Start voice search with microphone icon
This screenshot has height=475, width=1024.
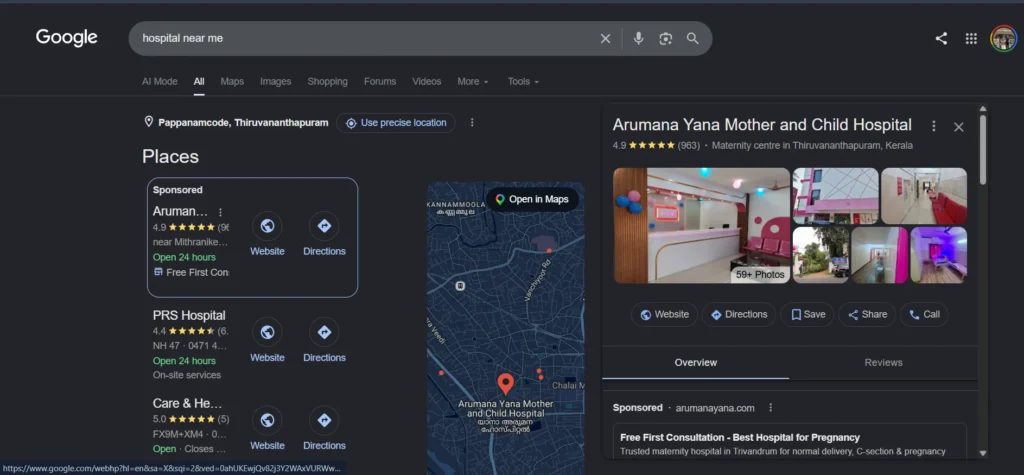[639, 39]
